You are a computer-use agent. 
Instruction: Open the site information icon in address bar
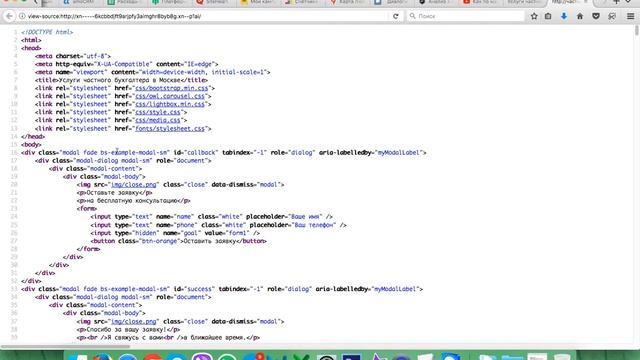click(22, 16)
